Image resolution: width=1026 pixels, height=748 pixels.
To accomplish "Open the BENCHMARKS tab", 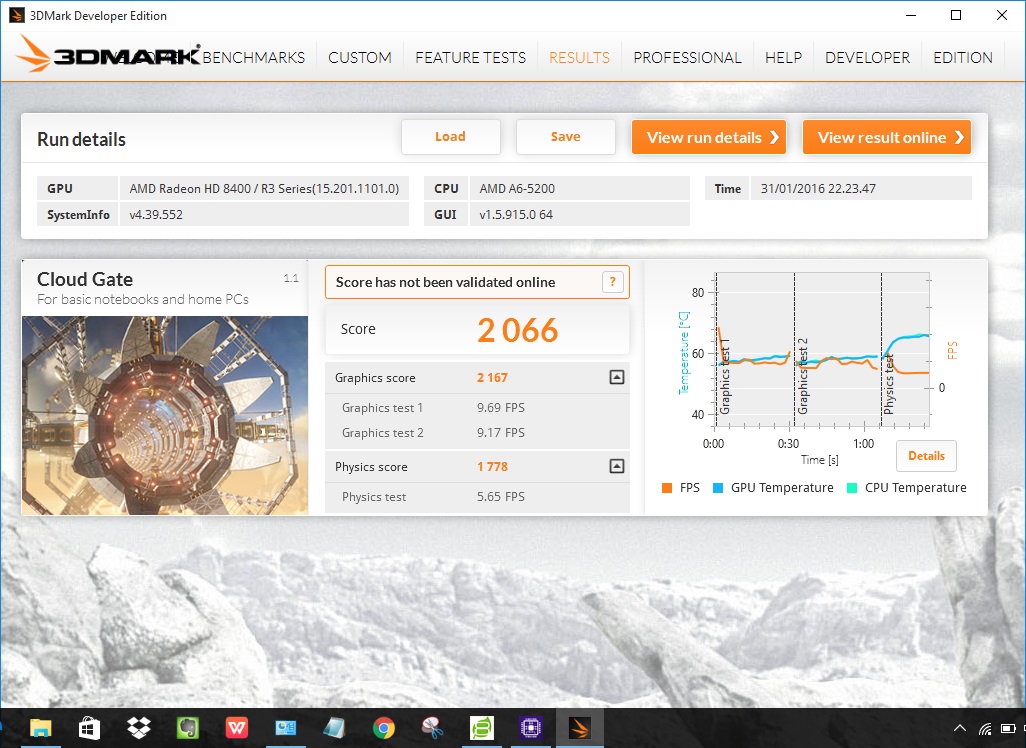I will click(x=253, y=58).
